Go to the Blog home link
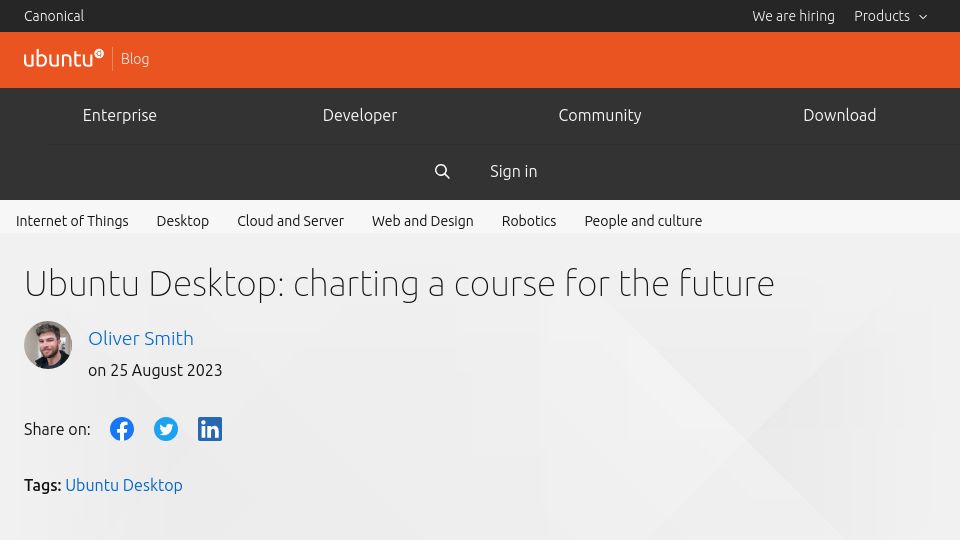Viewport: 960px width, 540px height. coord(135,59)
